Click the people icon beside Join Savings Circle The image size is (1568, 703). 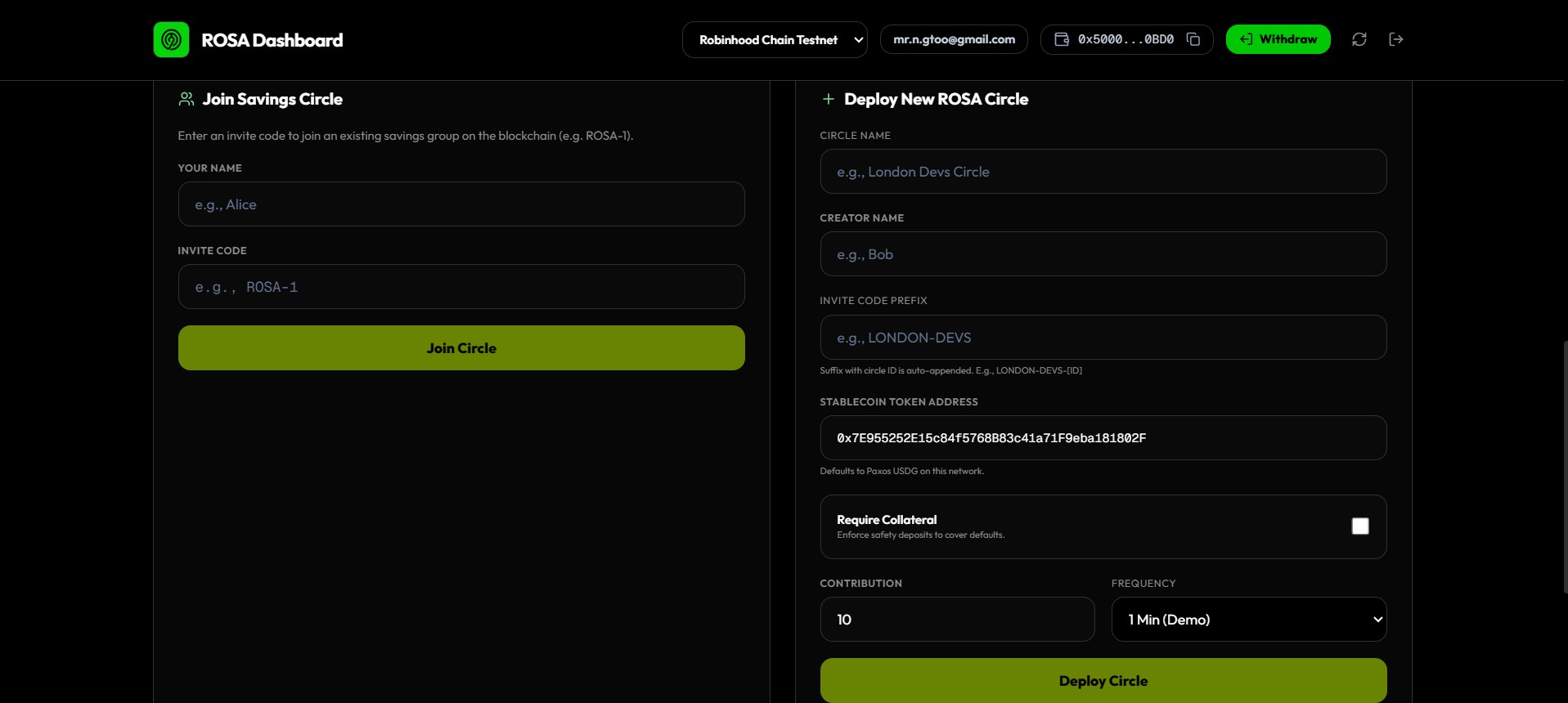[186, 99]
